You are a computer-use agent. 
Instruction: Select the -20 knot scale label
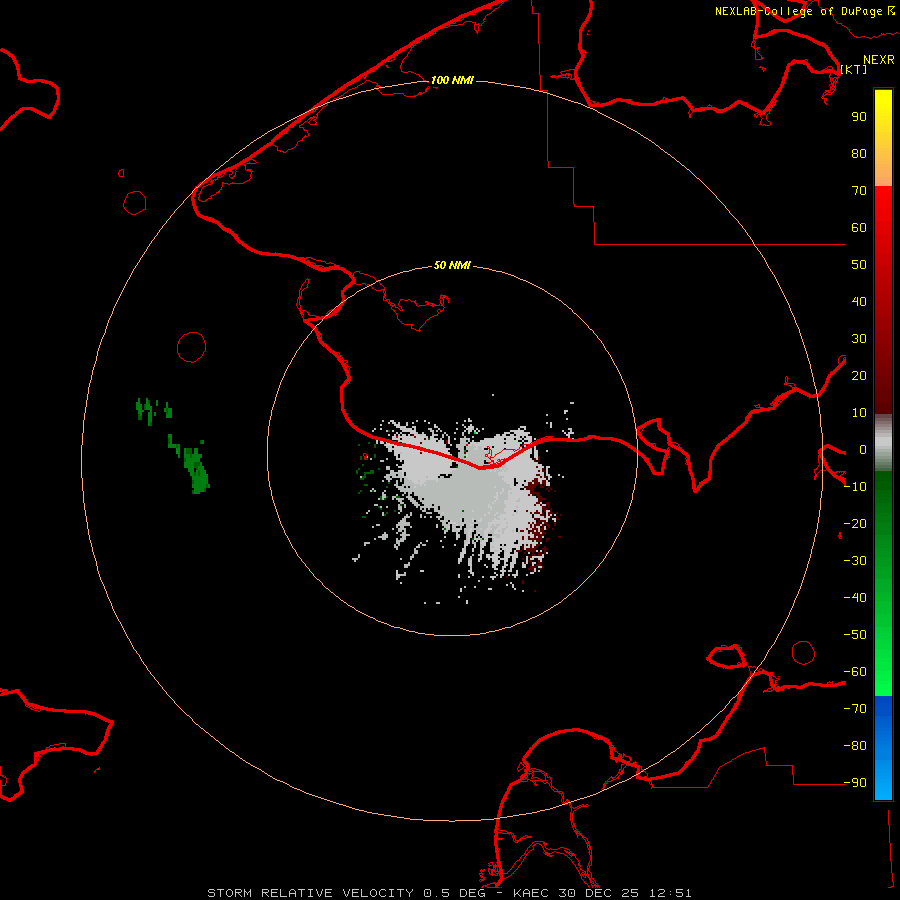click(855, 523)
